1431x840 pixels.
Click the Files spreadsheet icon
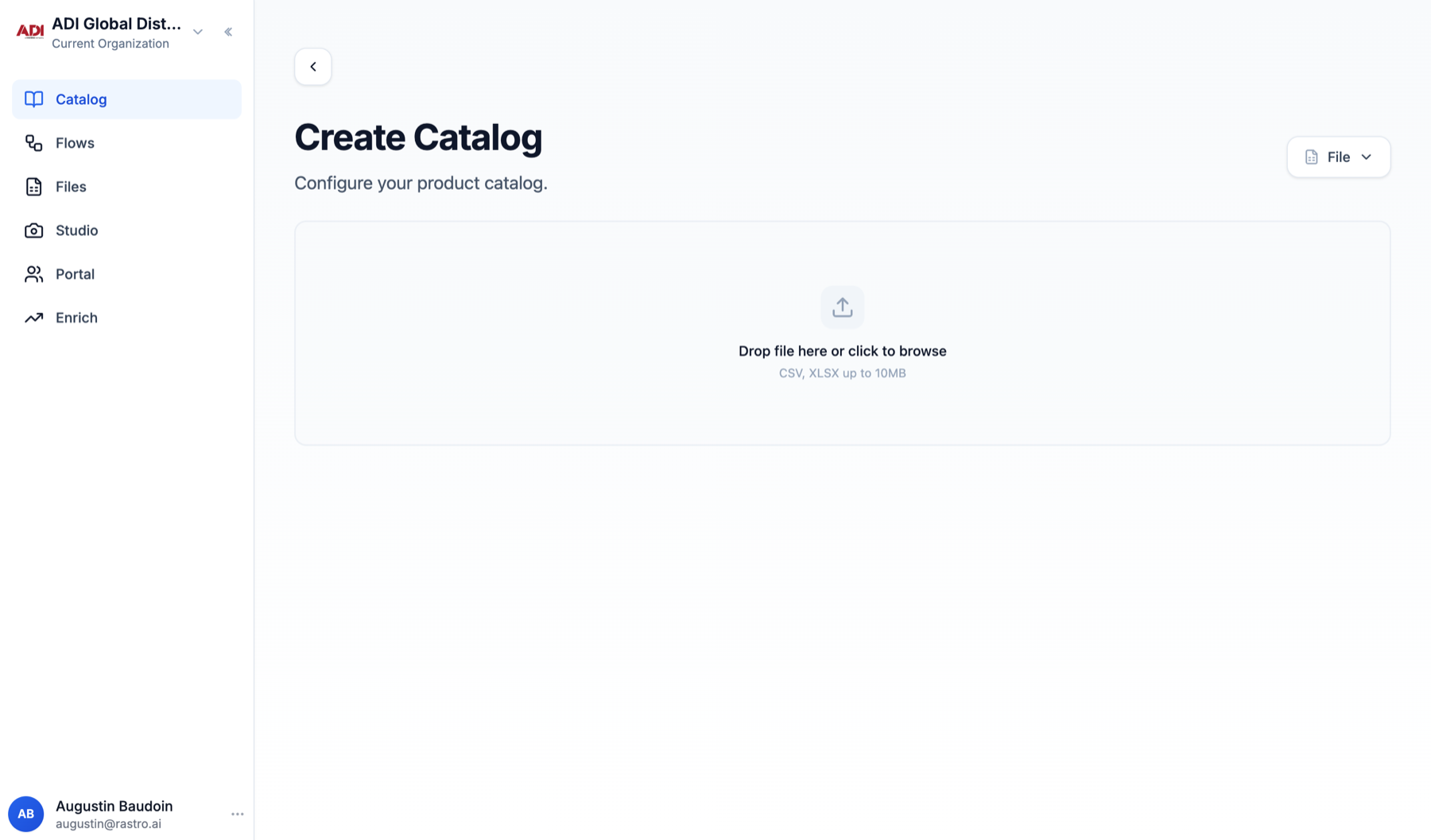click(33, 187)
